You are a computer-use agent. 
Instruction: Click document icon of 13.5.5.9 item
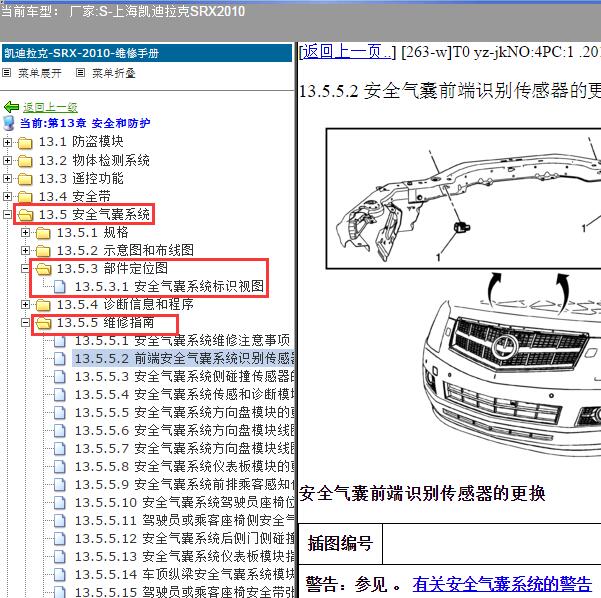coord(60,485)
